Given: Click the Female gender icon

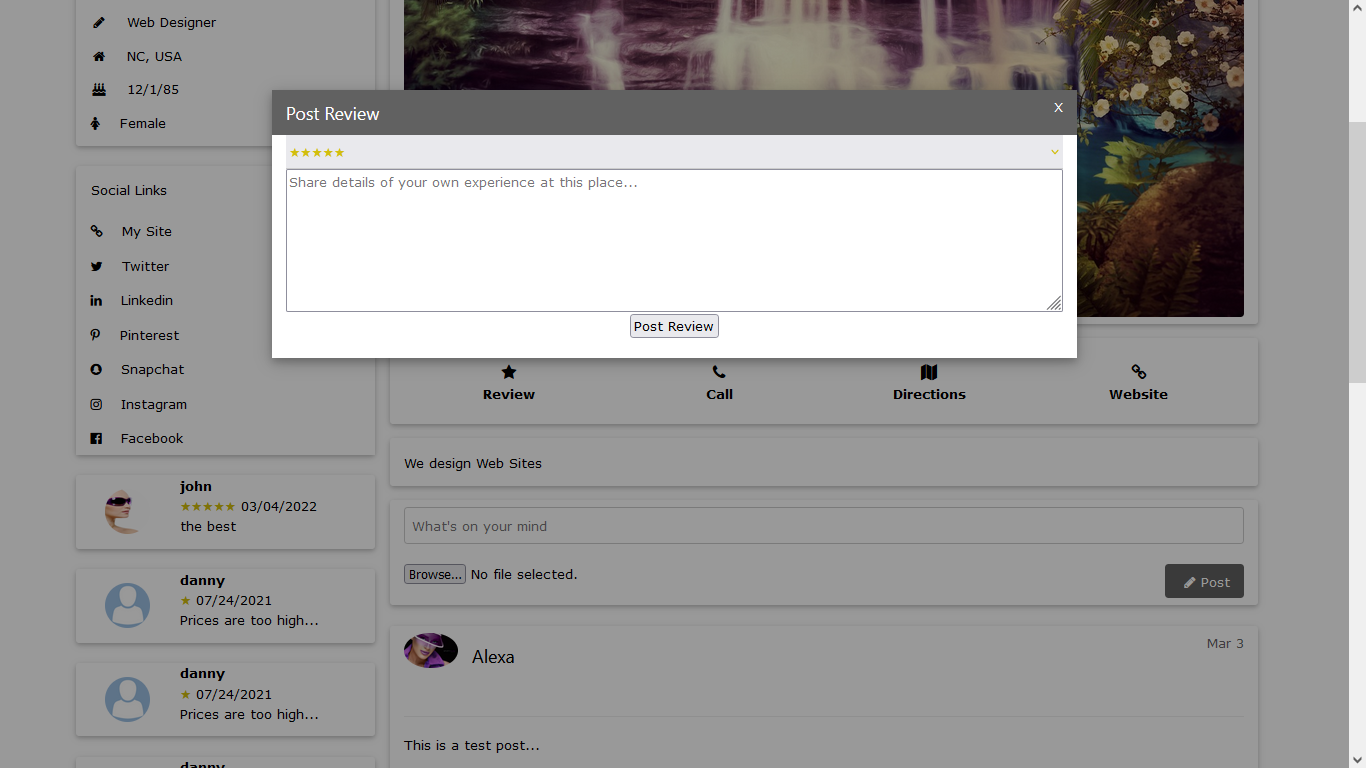Looking at the screenshot, I should tap(96, 123).
